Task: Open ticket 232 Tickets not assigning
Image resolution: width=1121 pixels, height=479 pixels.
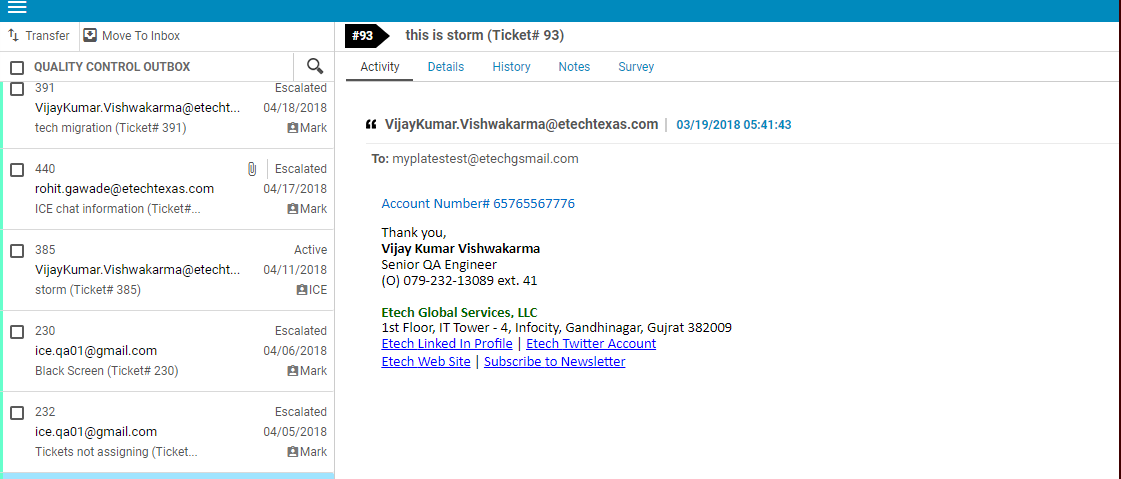Action: click(x=167, y=432)
